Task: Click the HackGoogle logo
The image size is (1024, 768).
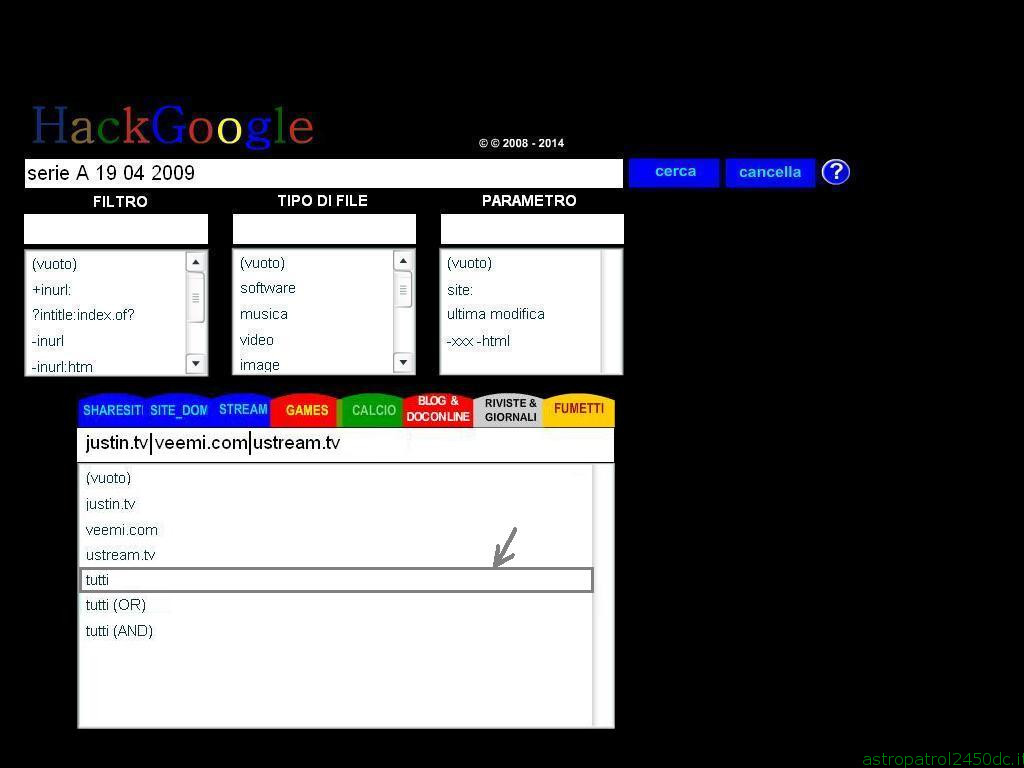Action: (173, 126)
